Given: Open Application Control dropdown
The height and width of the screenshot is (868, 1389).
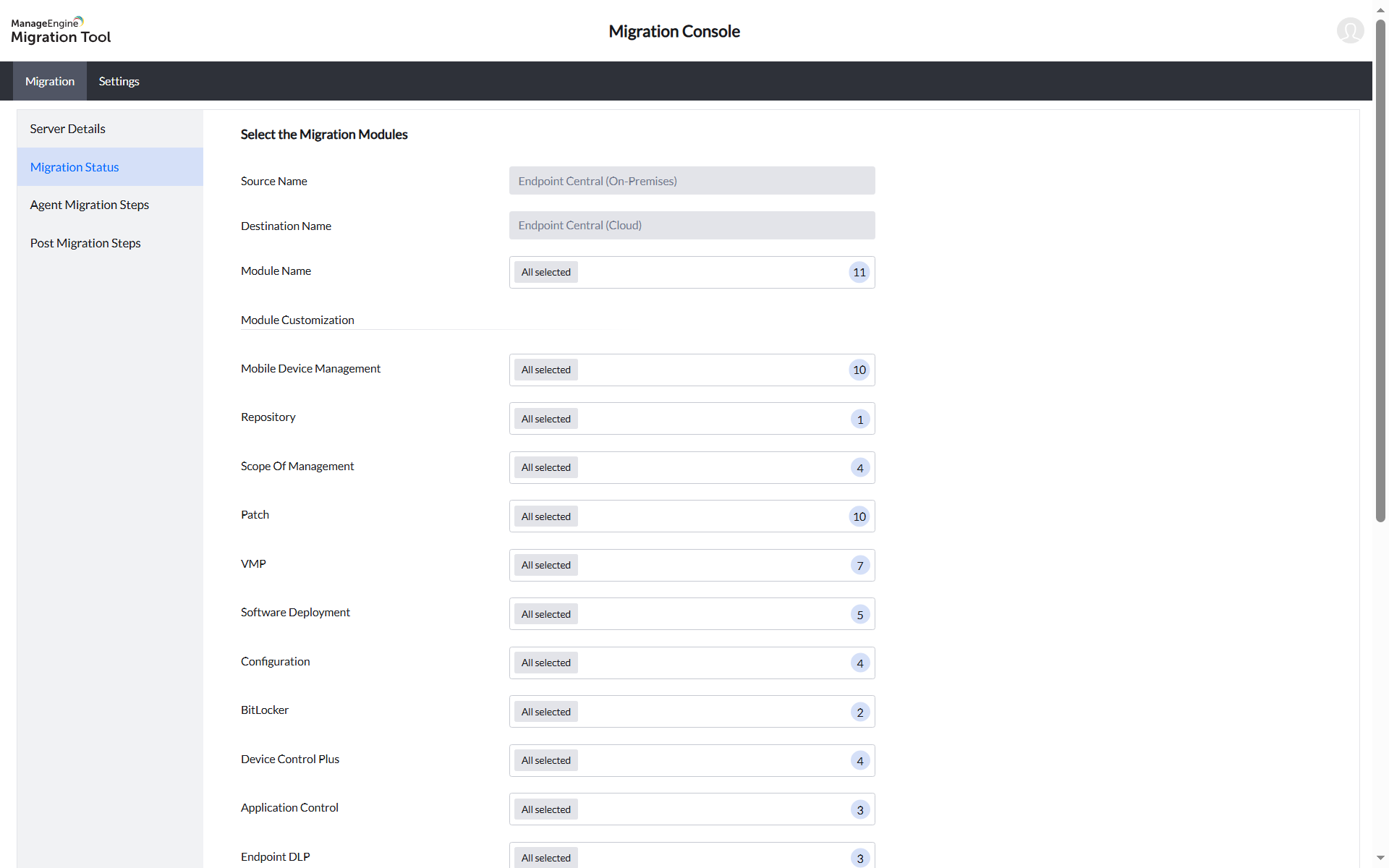Looking at the screenshot, I should pos(692,809).
